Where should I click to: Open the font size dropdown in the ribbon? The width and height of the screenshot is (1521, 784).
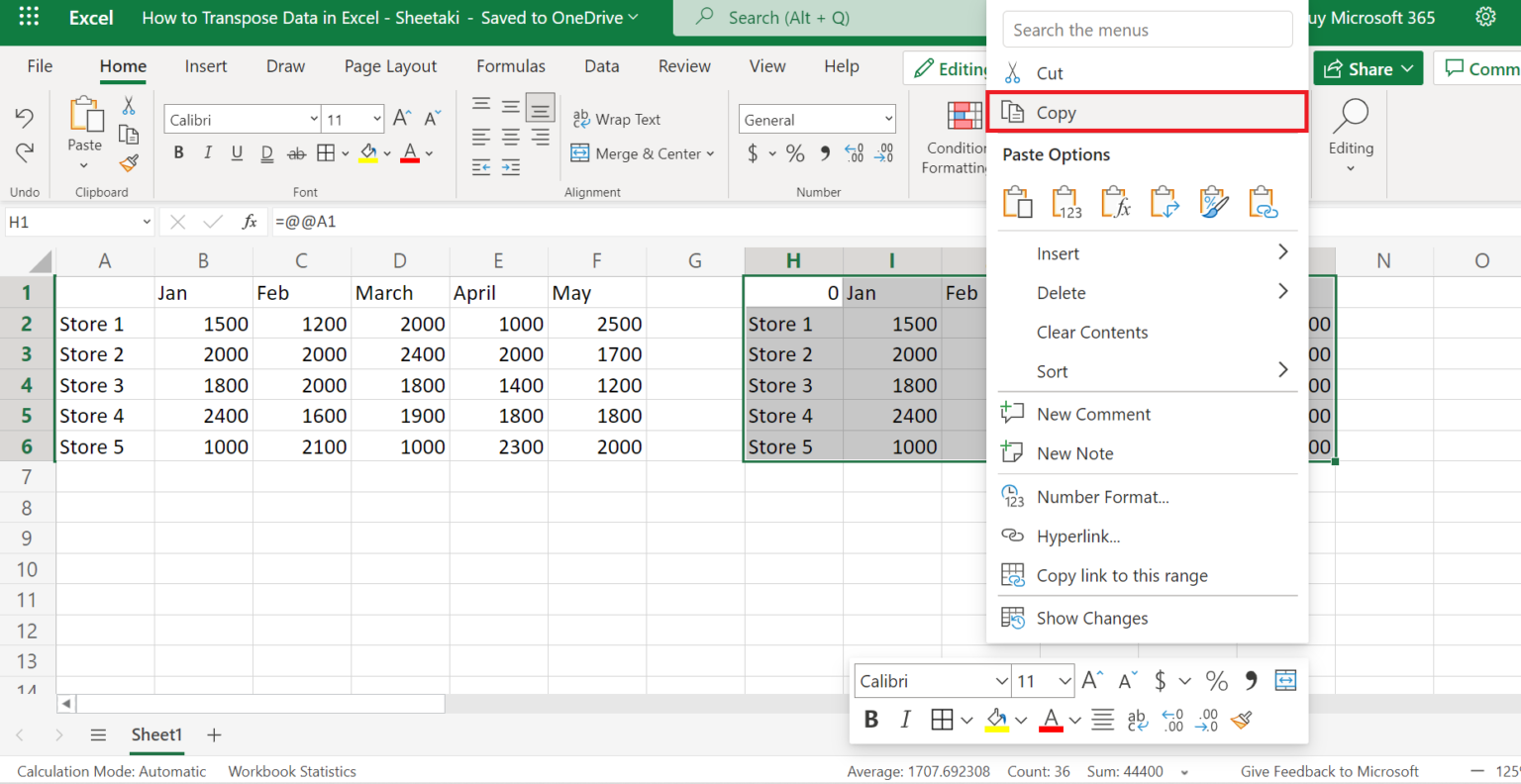point(353,118)
